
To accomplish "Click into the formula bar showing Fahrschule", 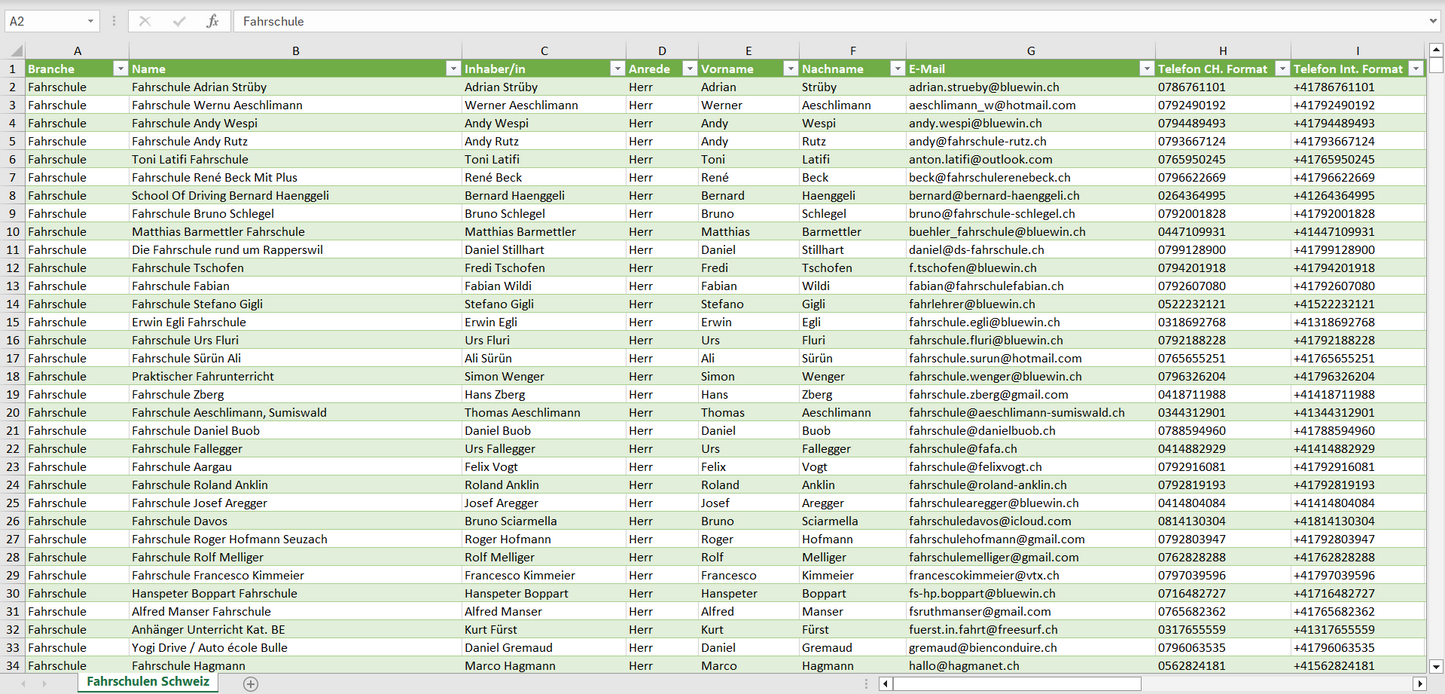I will click(x=800, y=21).
